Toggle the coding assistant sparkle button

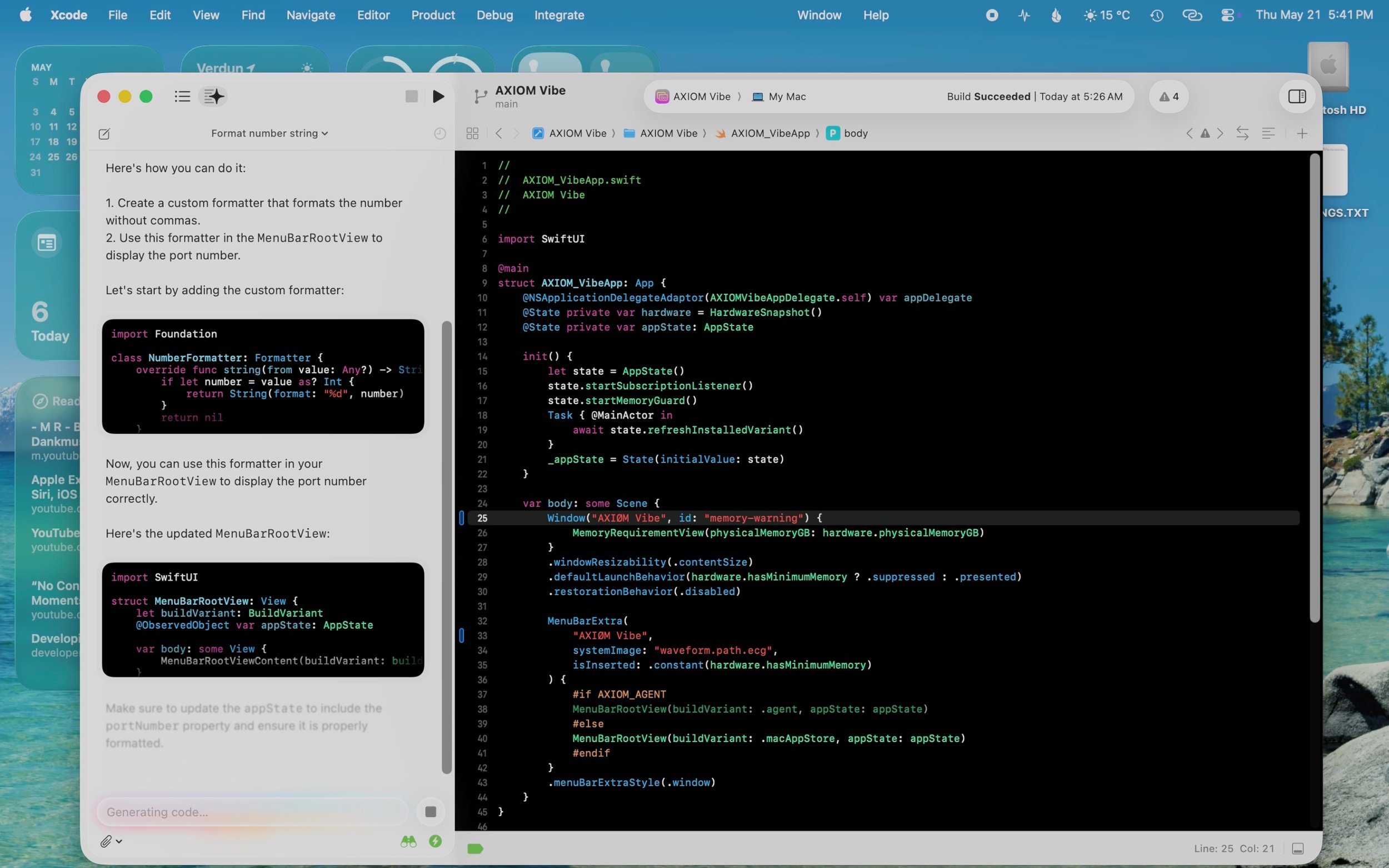[x=213, y=97]
